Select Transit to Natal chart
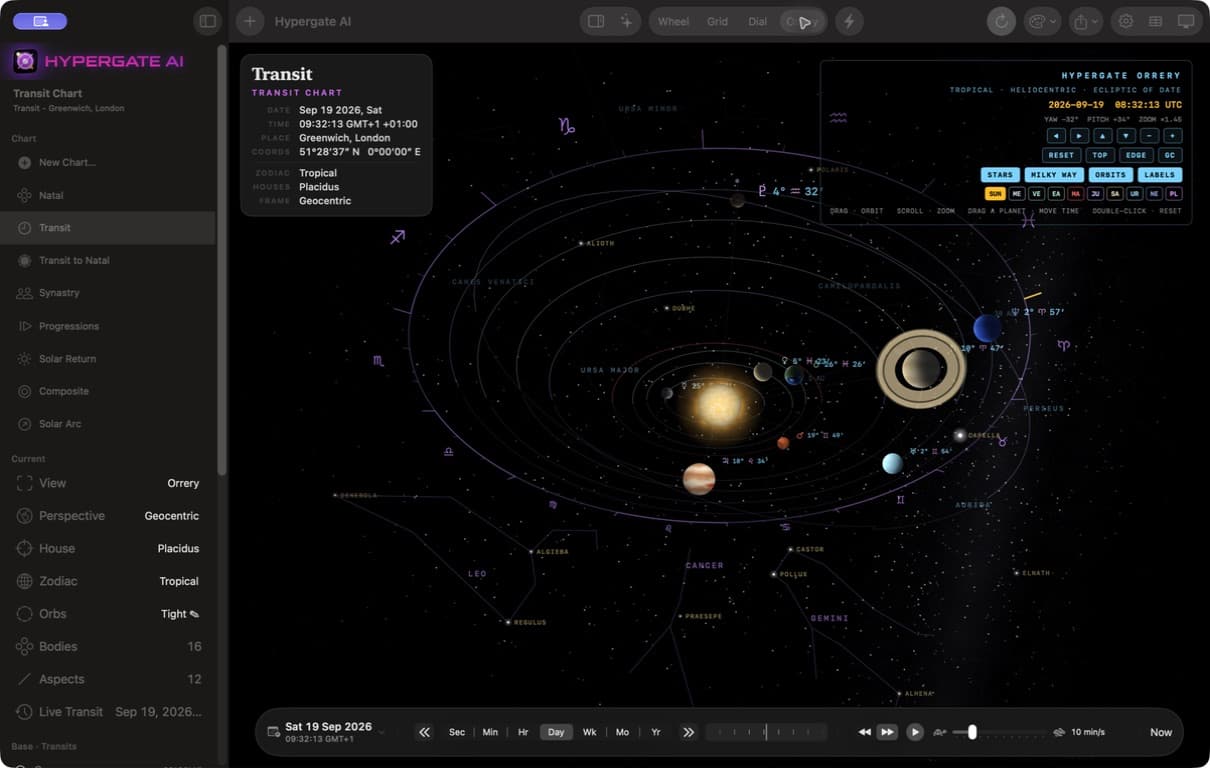 click(108, 260)
